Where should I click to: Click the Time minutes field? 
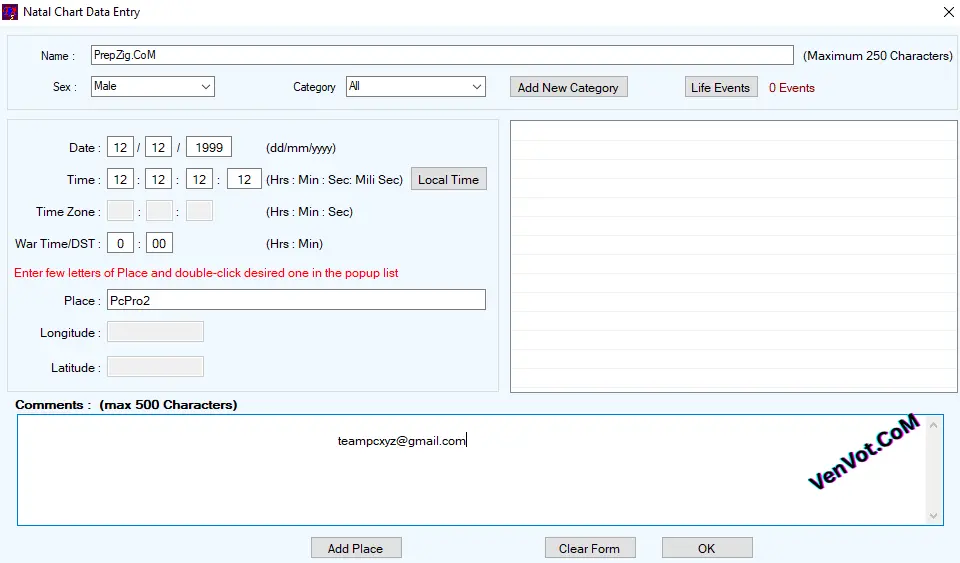pos(158,179)
